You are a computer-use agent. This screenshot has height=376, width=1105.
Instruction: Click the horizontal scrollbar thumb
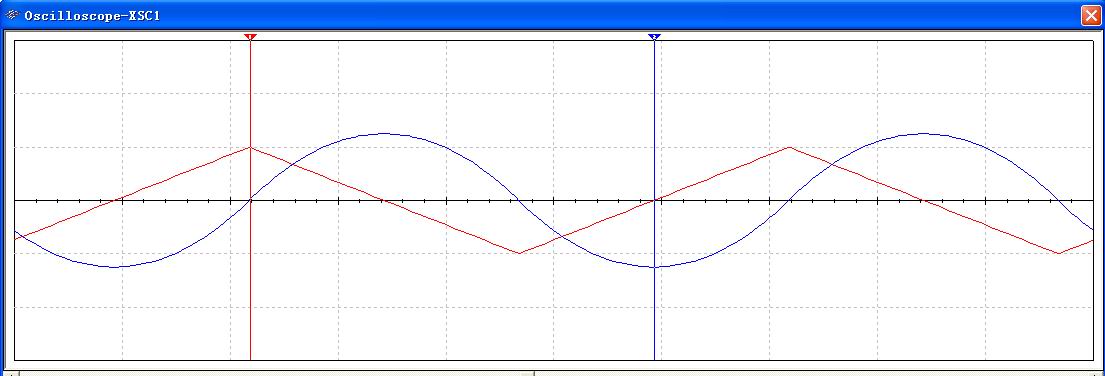[276, 373]
